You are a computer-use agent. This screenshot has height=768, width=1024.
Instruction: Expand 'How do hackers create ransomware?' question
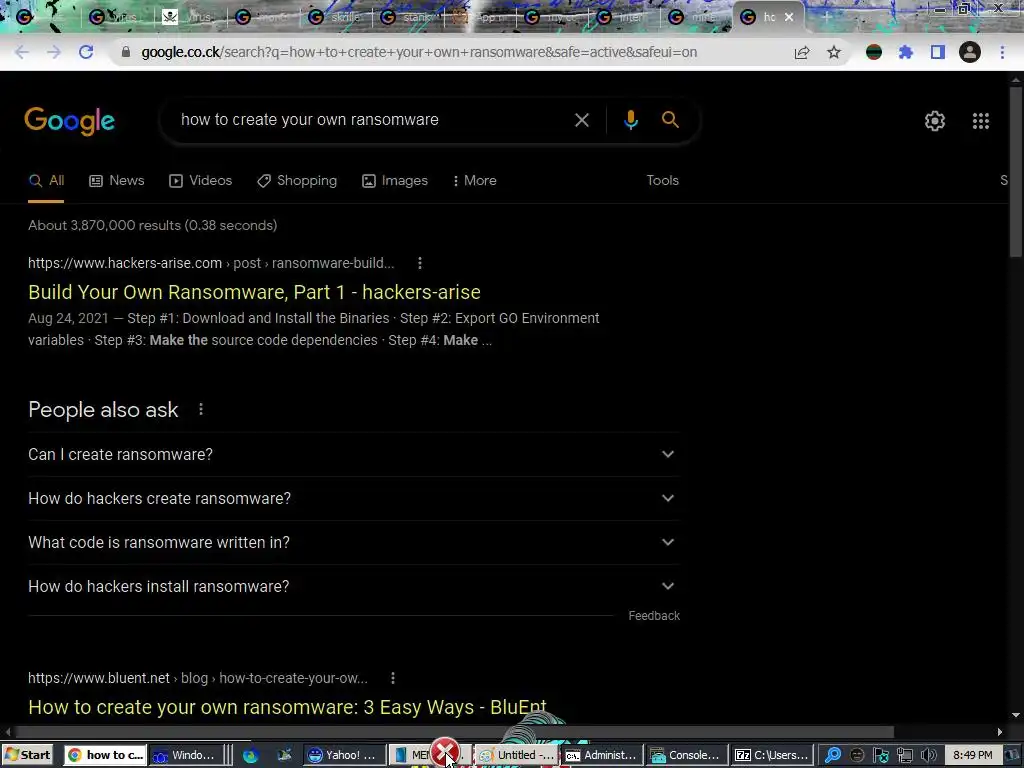[354, 498]
